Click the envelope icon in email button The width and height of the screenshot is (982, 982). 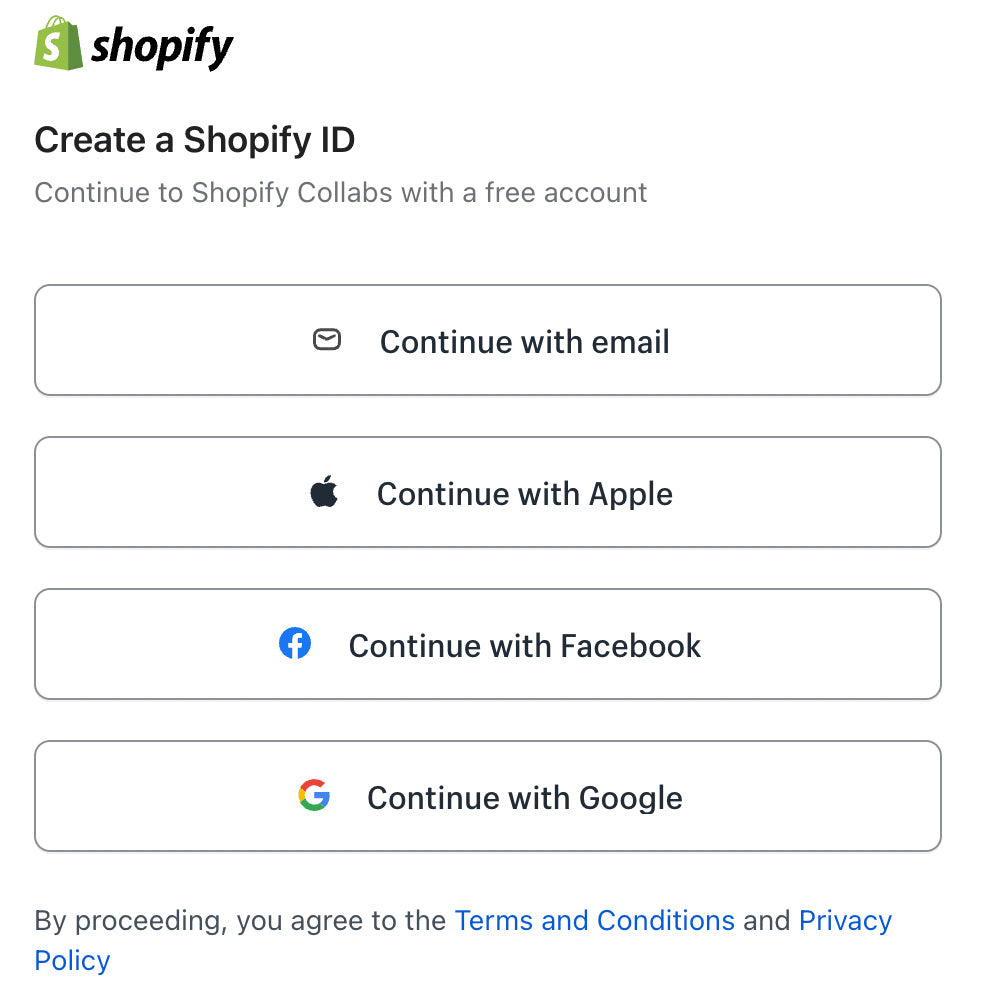(327, 340)
